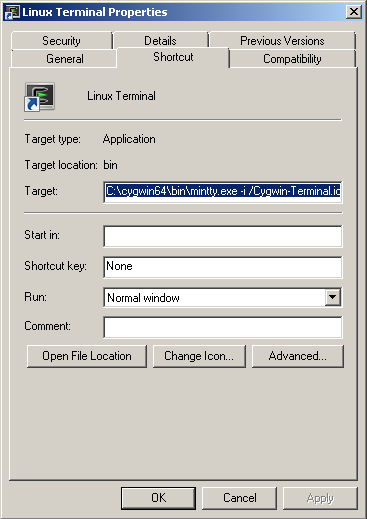This screenshot has height=519, width=367.
Task: Open the Advanced settings button
Action: pos(298,356)
